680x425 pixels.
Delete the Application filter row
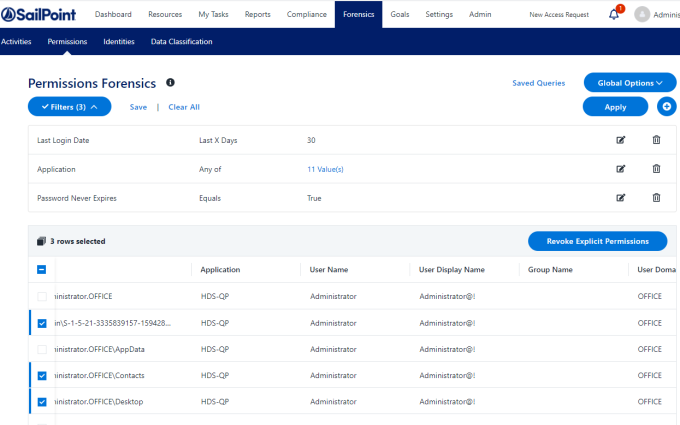[x=656, y=169]
